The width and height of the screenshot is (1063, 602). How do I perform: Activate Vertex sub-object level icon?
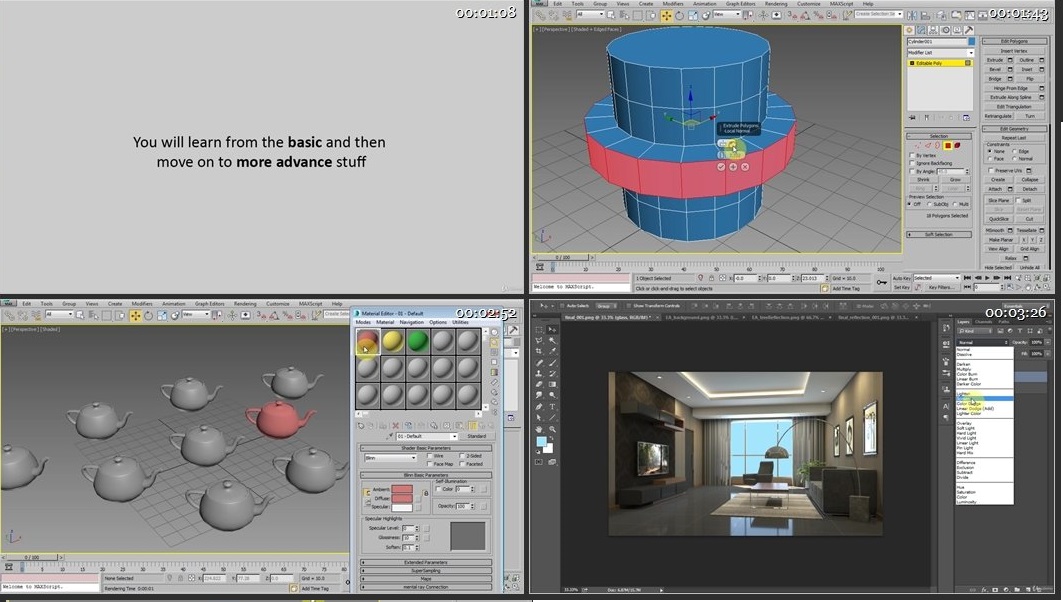click(x=918, y=145)
